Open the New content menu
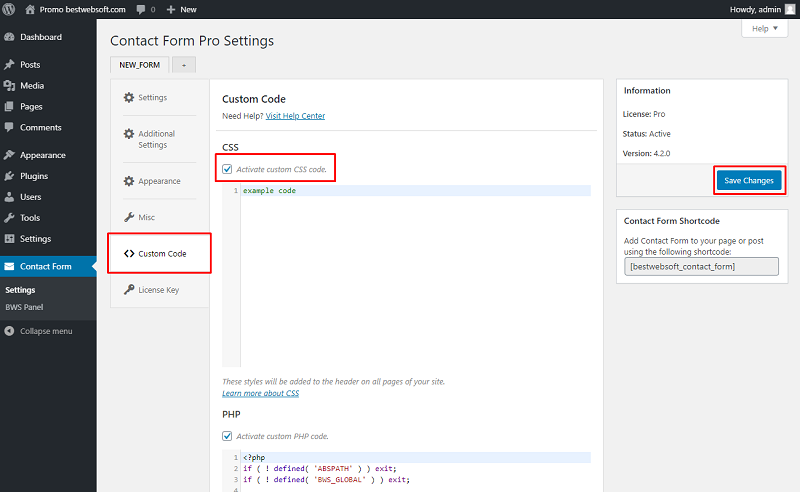Screen dimensions: 800x492 pyautogui.click(x=182, y=10)
